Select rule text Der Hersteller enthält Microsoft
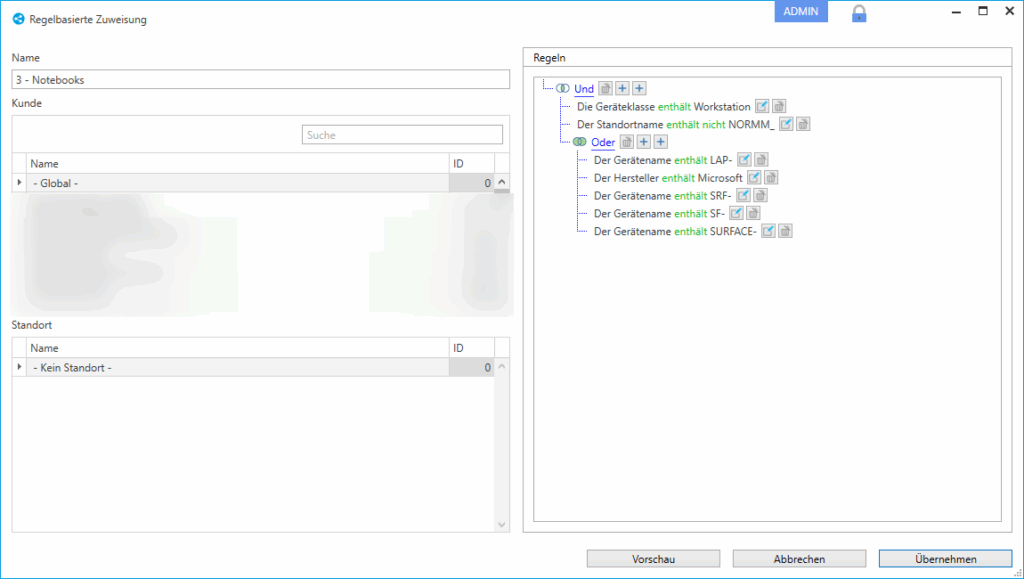1024x579 pixels. pos(668,178)
